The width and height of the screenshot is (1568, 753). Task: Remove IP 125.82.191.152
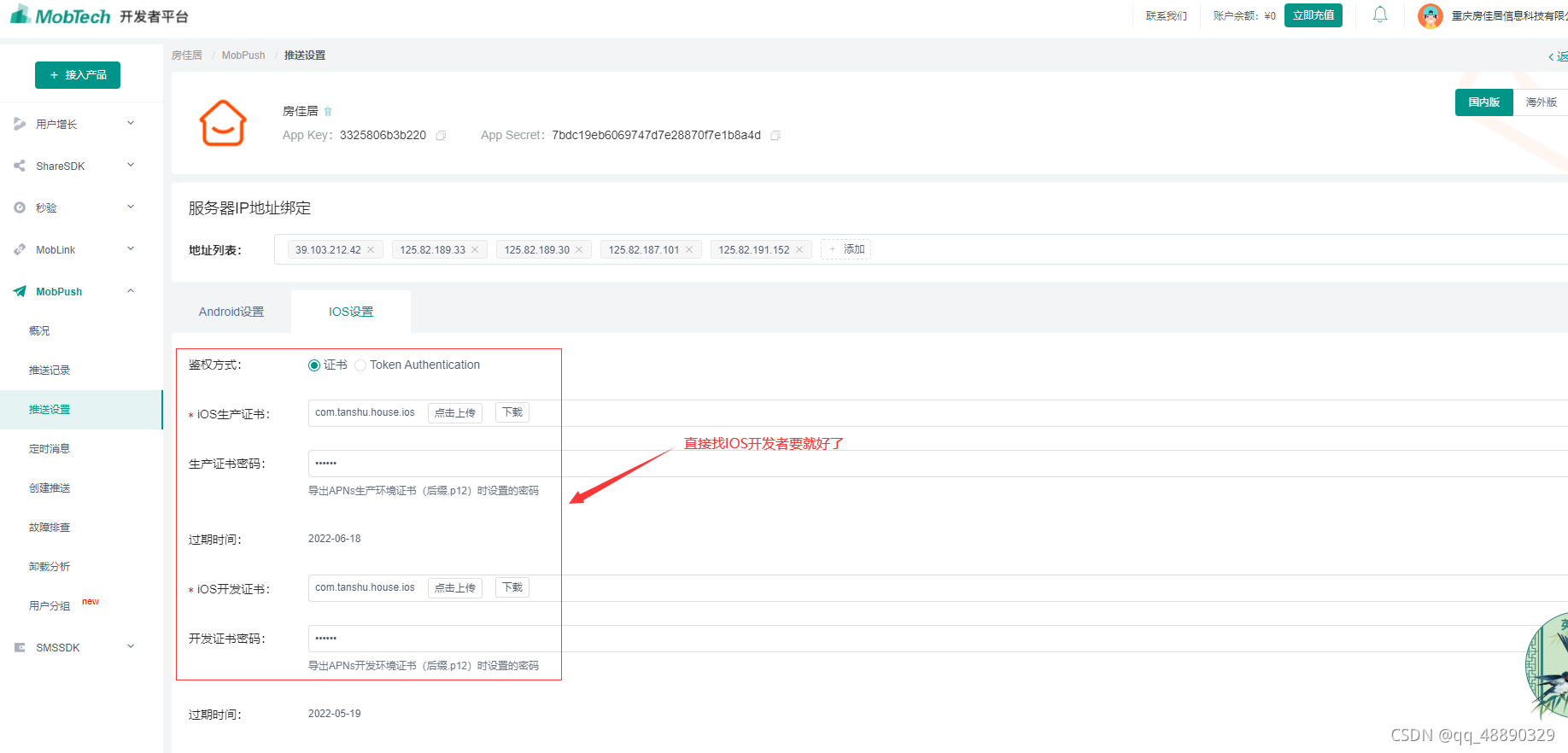click(x=799, y=249)
